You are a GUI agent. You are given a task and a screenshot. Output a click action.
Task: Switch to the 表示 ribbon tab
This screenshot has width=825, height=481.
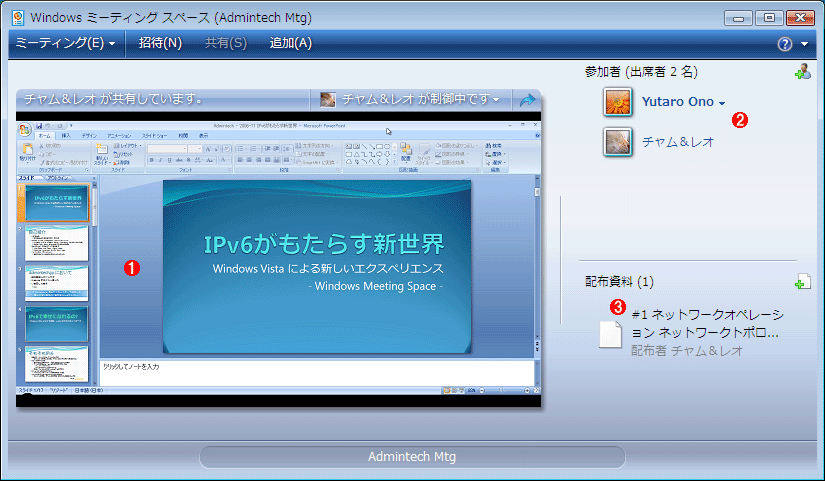[203, 136]
